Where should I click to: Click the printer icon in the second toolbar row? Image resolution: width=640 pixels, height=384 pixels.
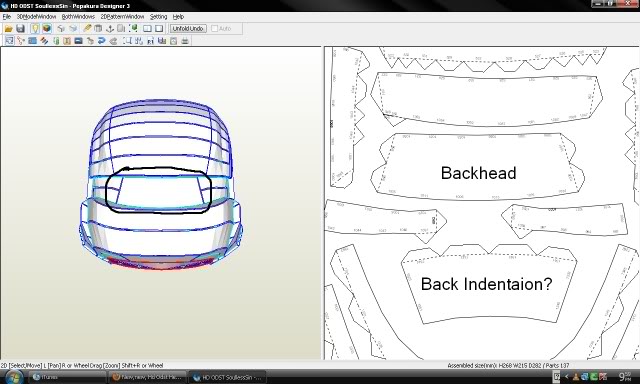pyautogui.click(x=185, y=41)
